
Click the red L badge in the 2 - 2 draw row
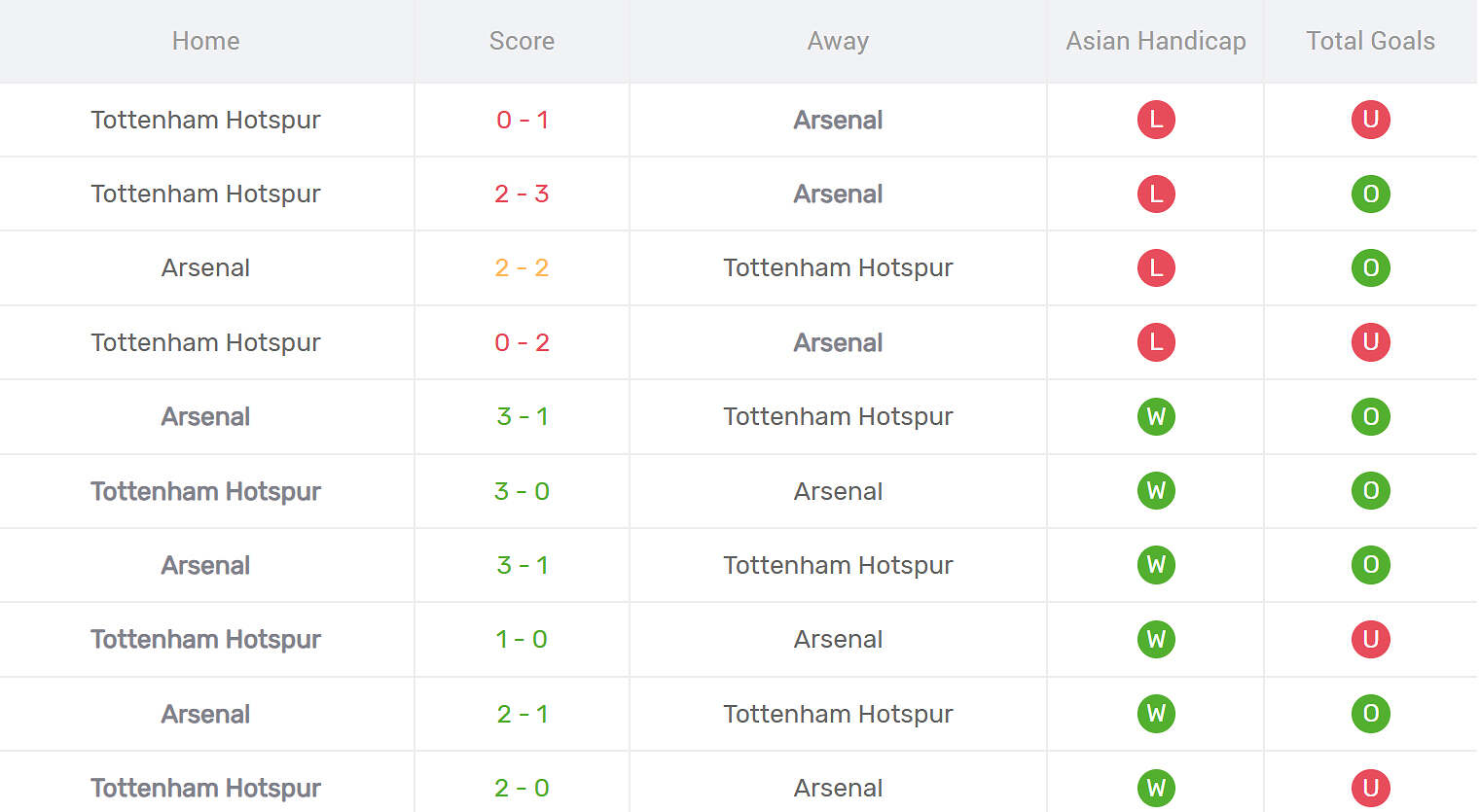tap(1156, 267)
